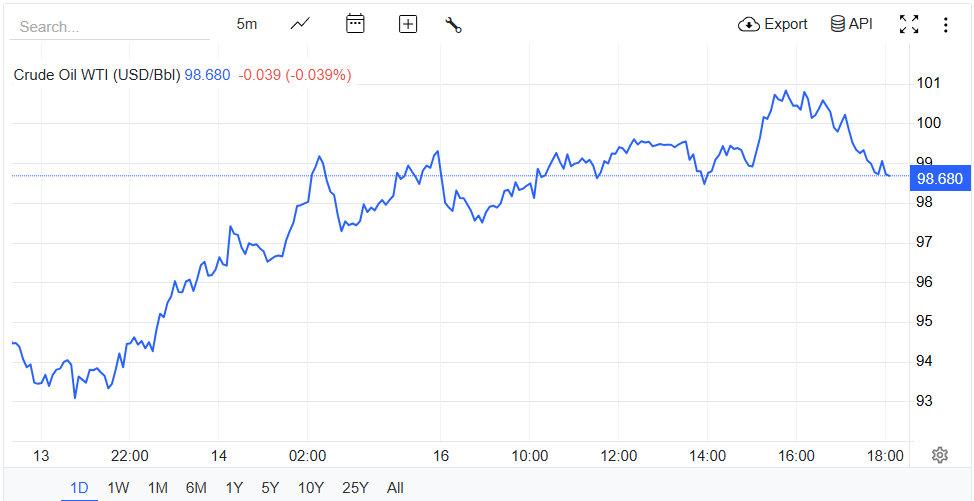Show All historical data
This screenshot has height=501, width=974.
[395, 488]
